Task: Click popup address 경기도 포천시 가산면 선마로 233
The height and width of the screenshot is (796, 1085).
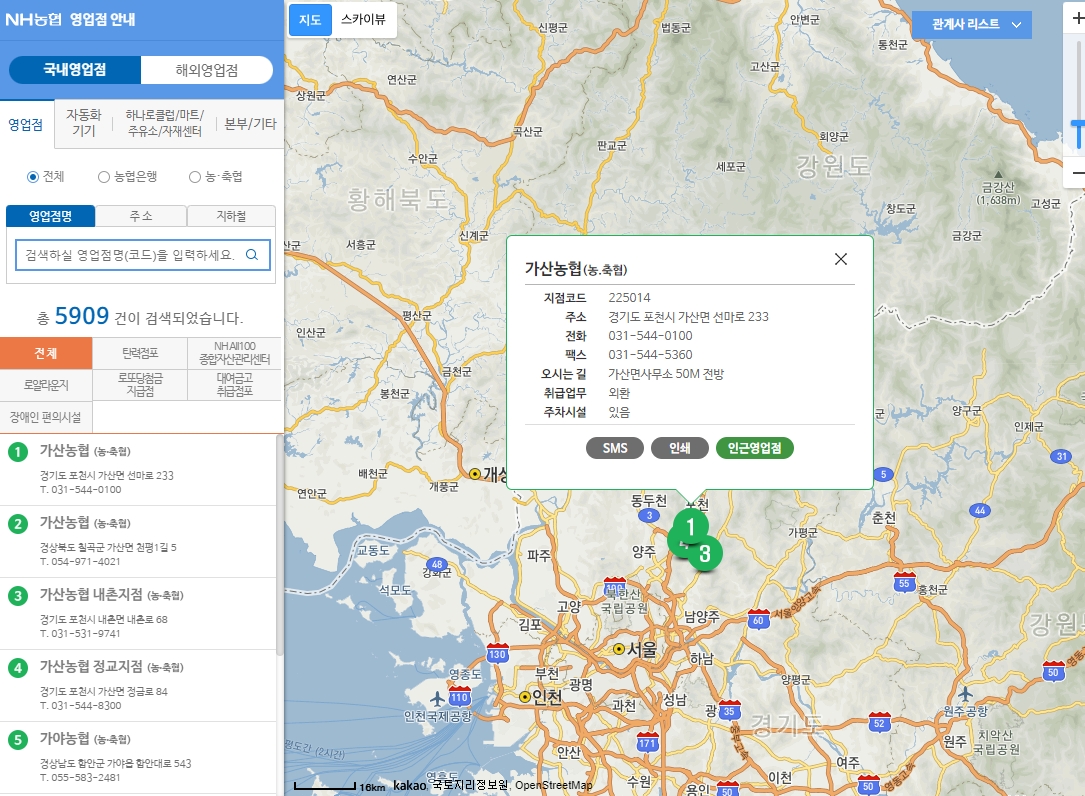Action: [689, 316]
